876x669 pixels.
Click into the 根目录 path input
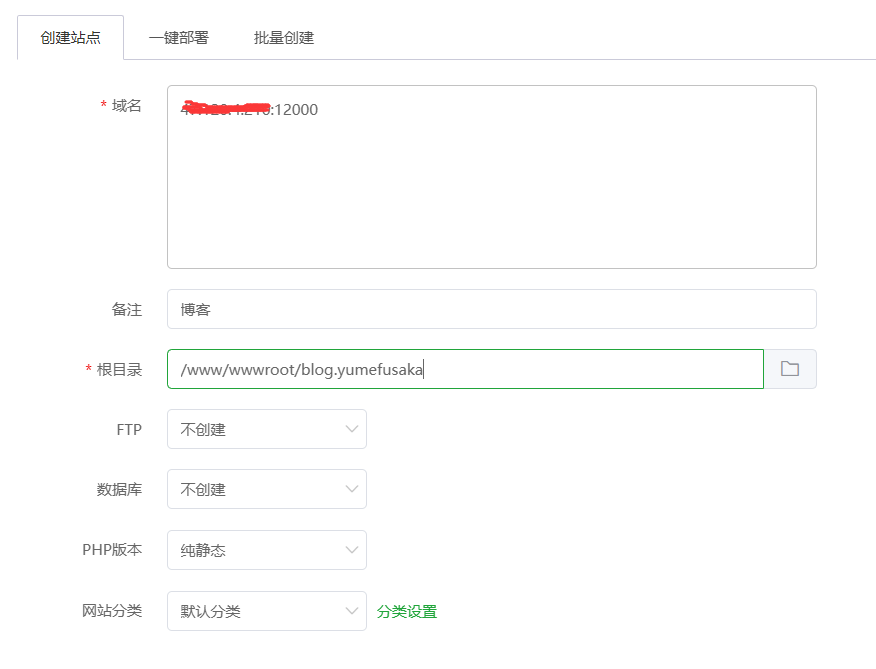point(465,369)
